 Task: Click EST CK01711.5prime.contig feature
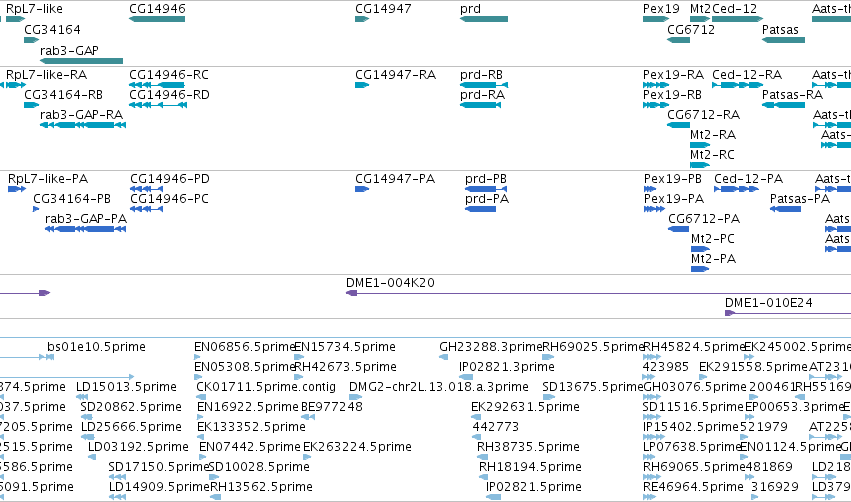click(201, 397)
